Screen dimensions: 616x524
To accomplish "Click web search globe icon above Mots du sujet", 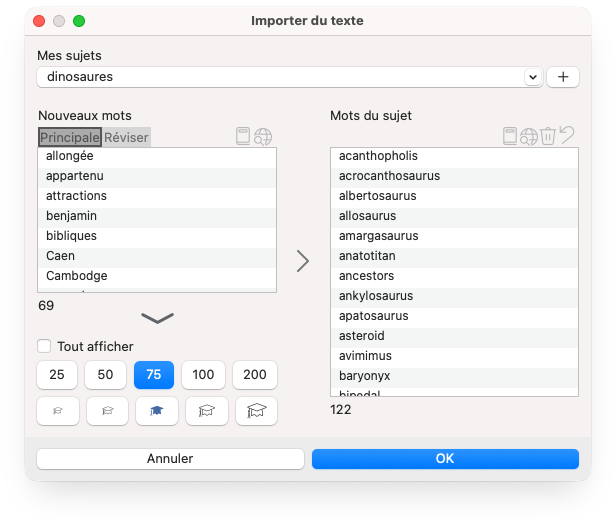I will click(x=529, y=136).
